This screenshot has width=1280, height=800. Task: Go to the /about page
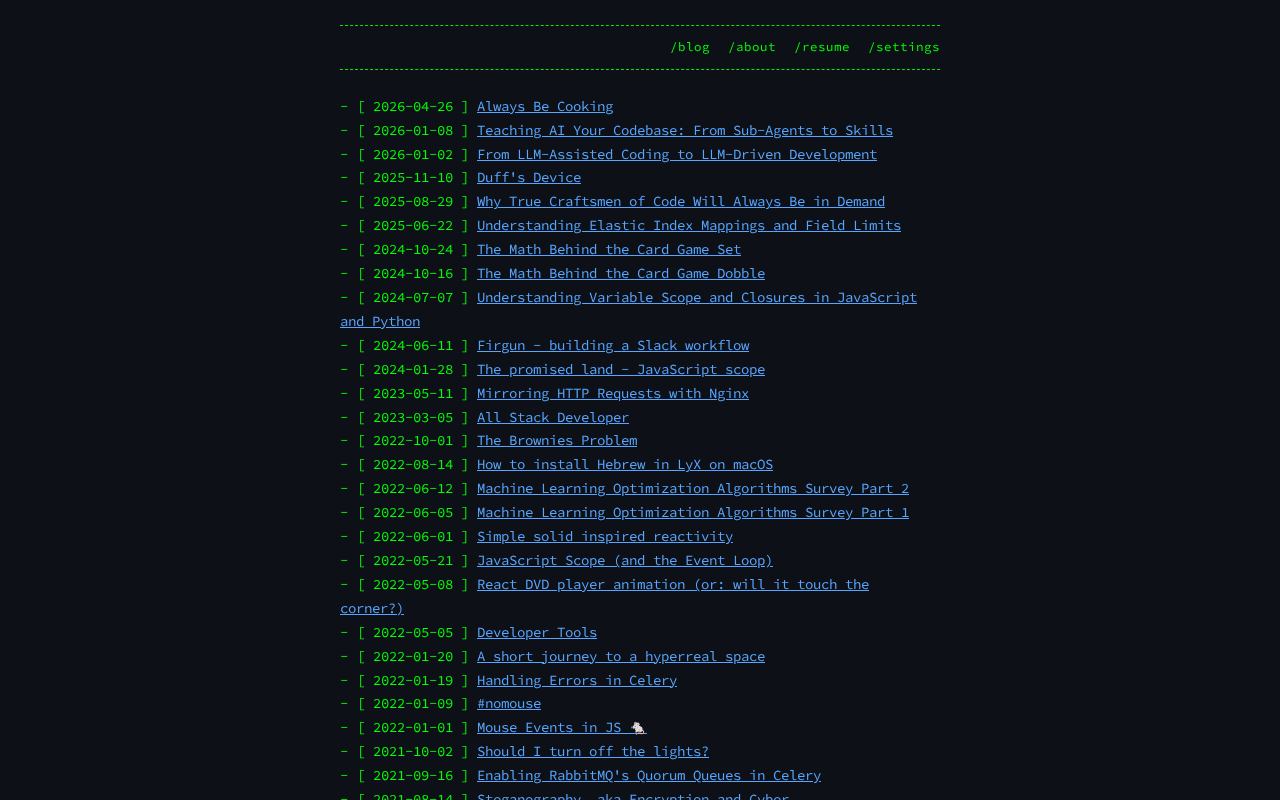click(752, 47)
